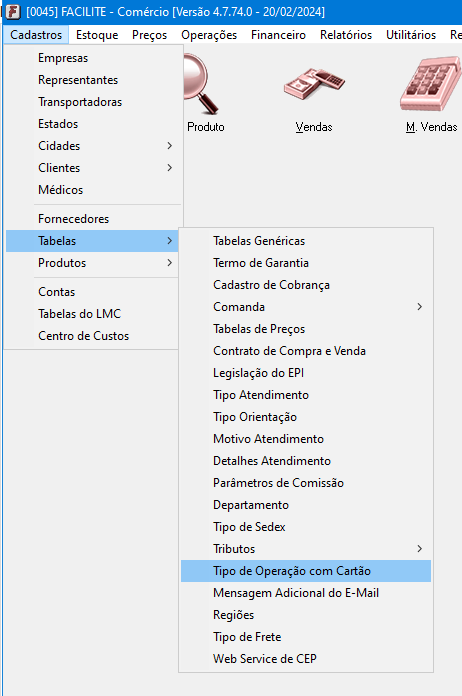Screen dimensions: 462x696
Task: Launch M. Vendas calculator icon
Action: tap(430, 83)
